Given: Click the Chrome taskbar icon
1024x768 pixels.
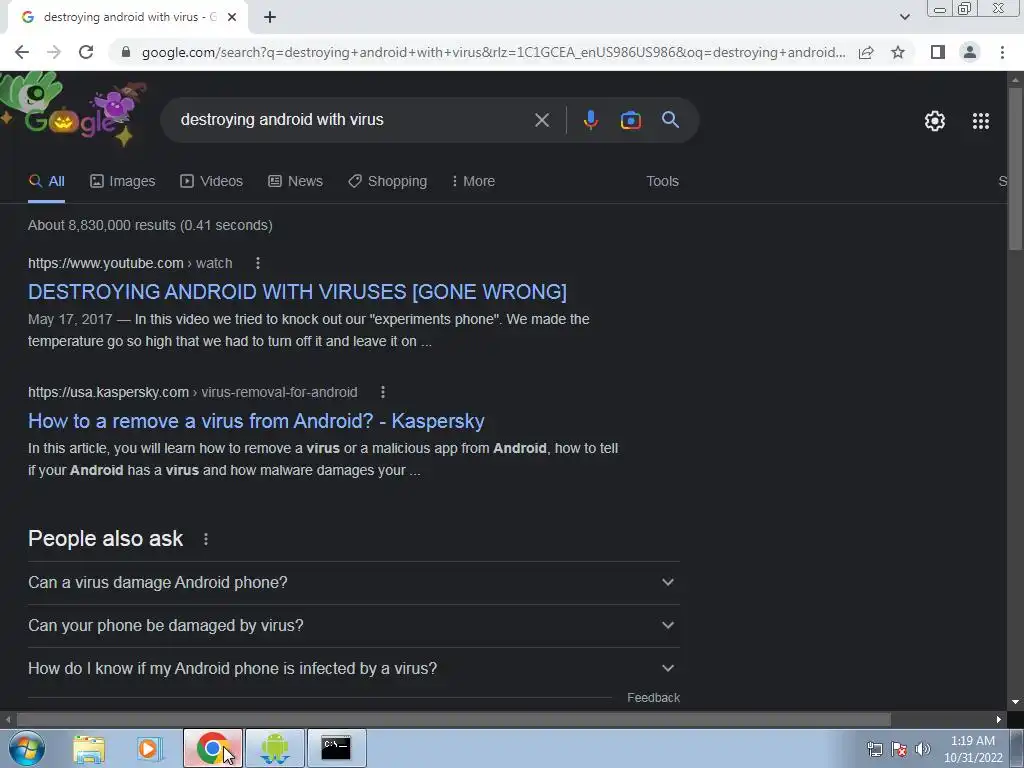Looking at the screenshot, I should tap(213, 748).
